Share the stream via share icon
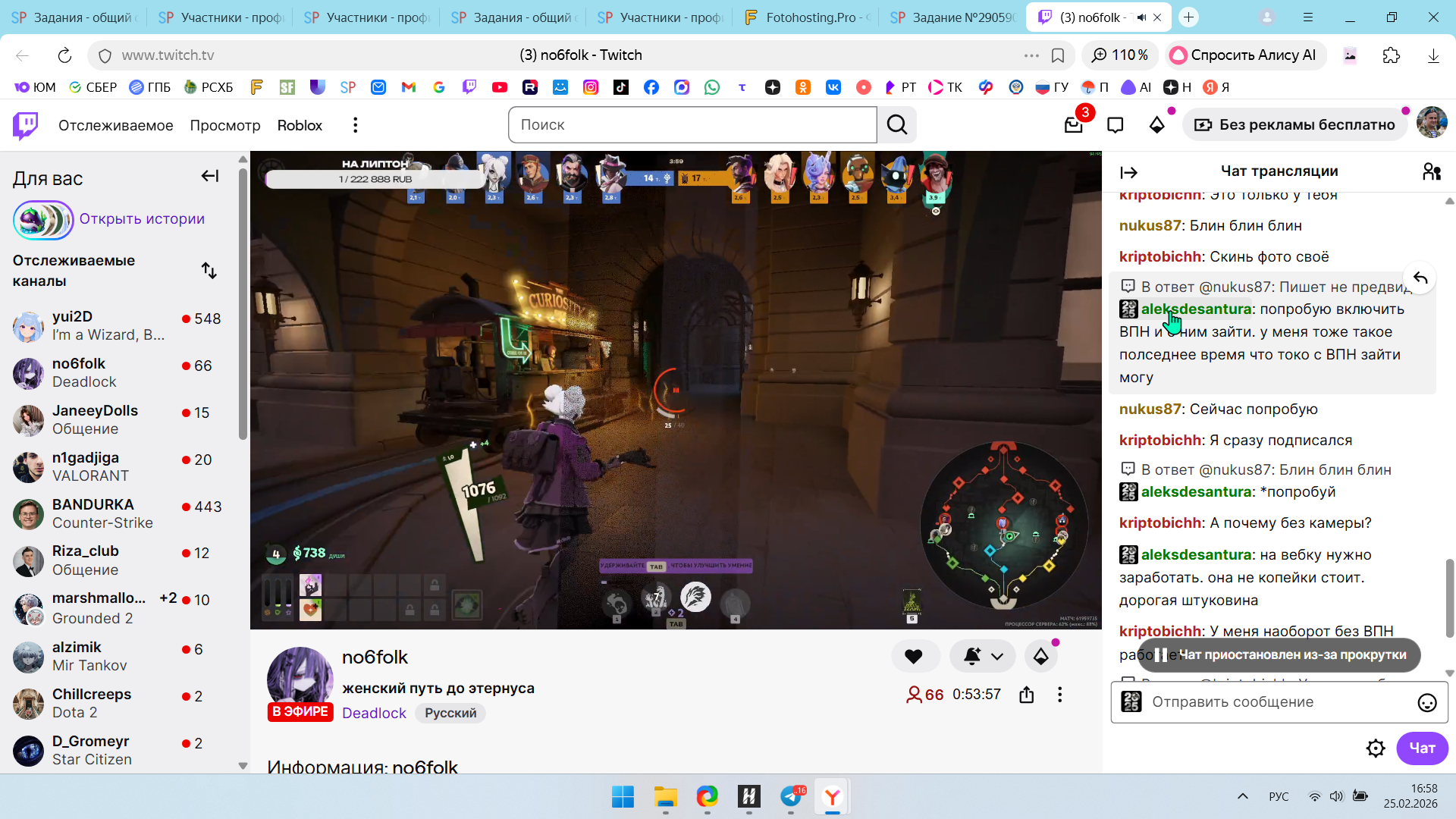The image size is (1456, 819). [1027, 695]
